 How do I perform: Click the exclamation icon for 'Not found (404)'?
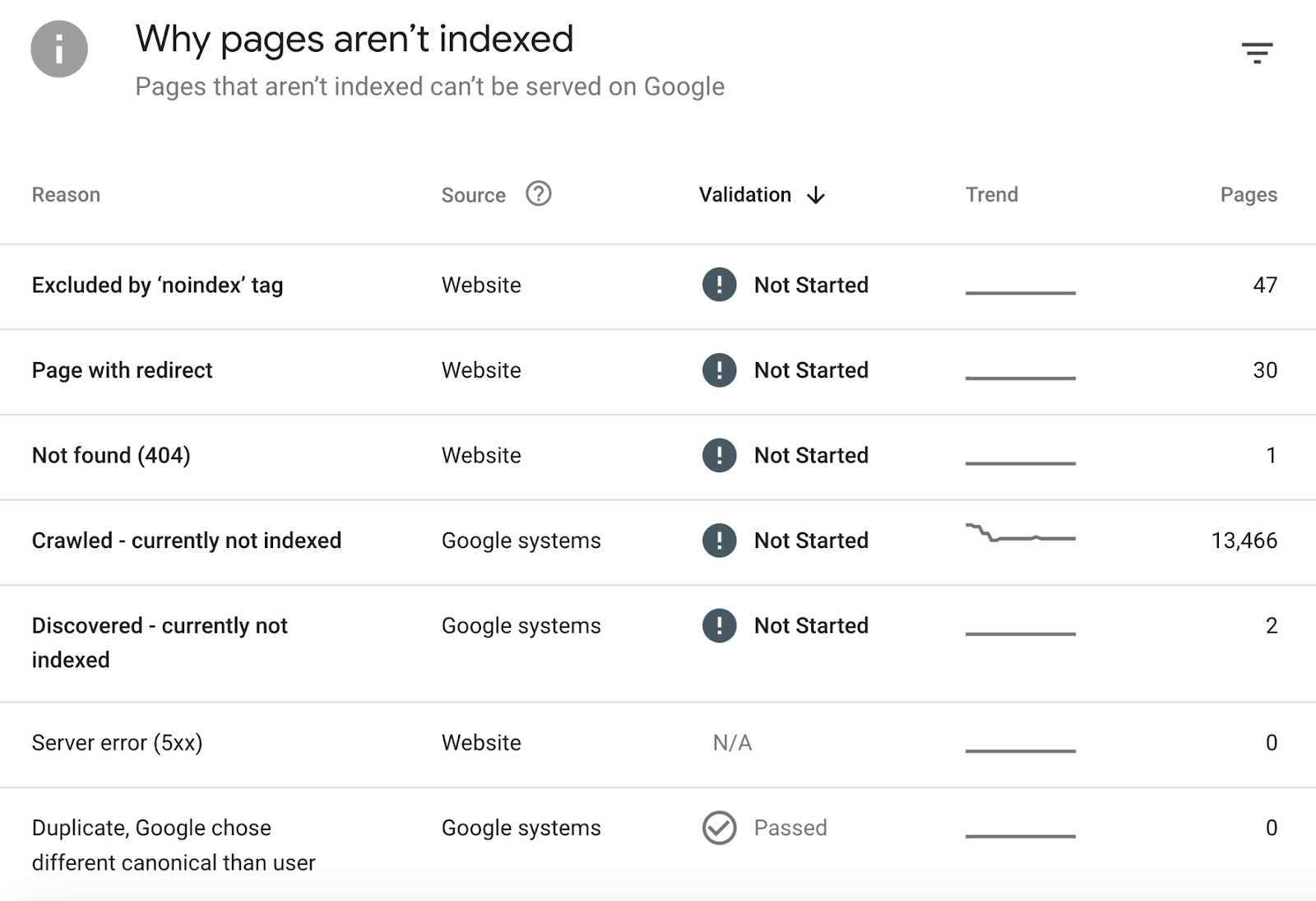(718, 455)
